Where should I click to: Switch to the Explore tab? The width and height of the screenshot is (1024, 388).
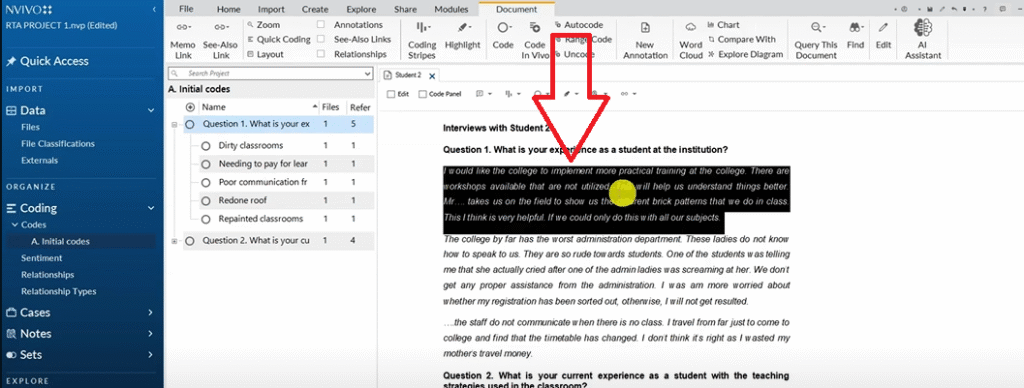pyautogui.click(x=361, y=10)
